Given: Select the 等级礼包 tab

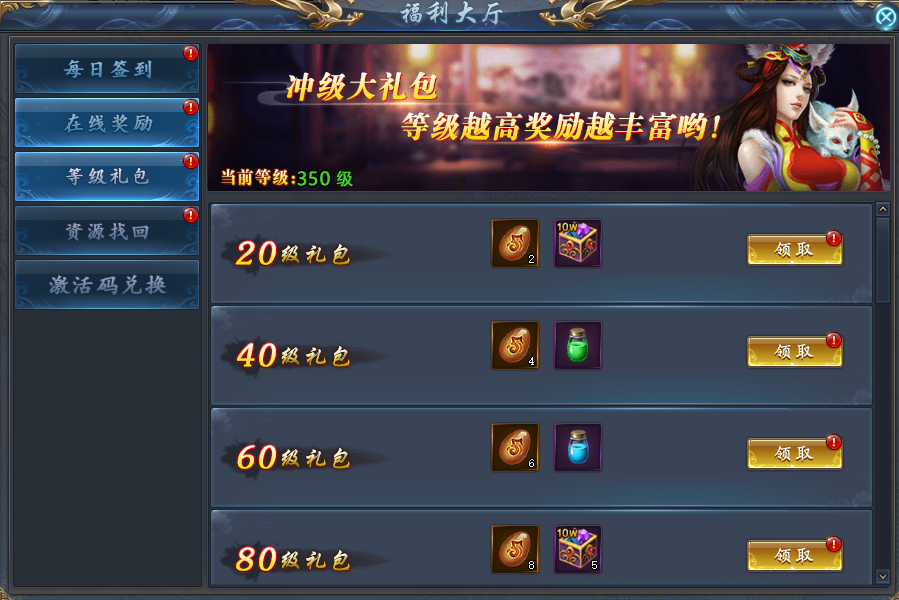Looking at the screenshot, I should click(x=107, y=176).
